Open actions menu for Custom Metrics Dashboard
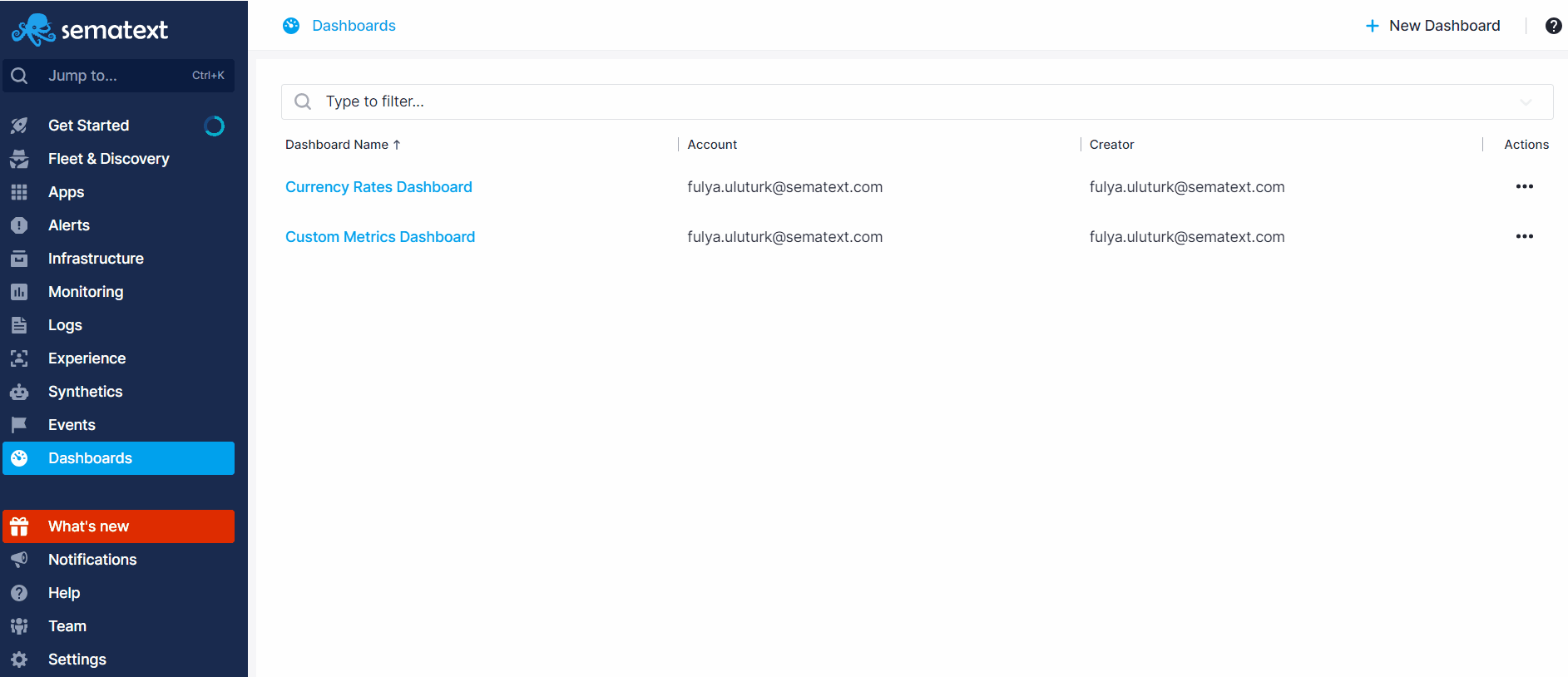Screen dimensions: 1568x677 point(1524,236)
